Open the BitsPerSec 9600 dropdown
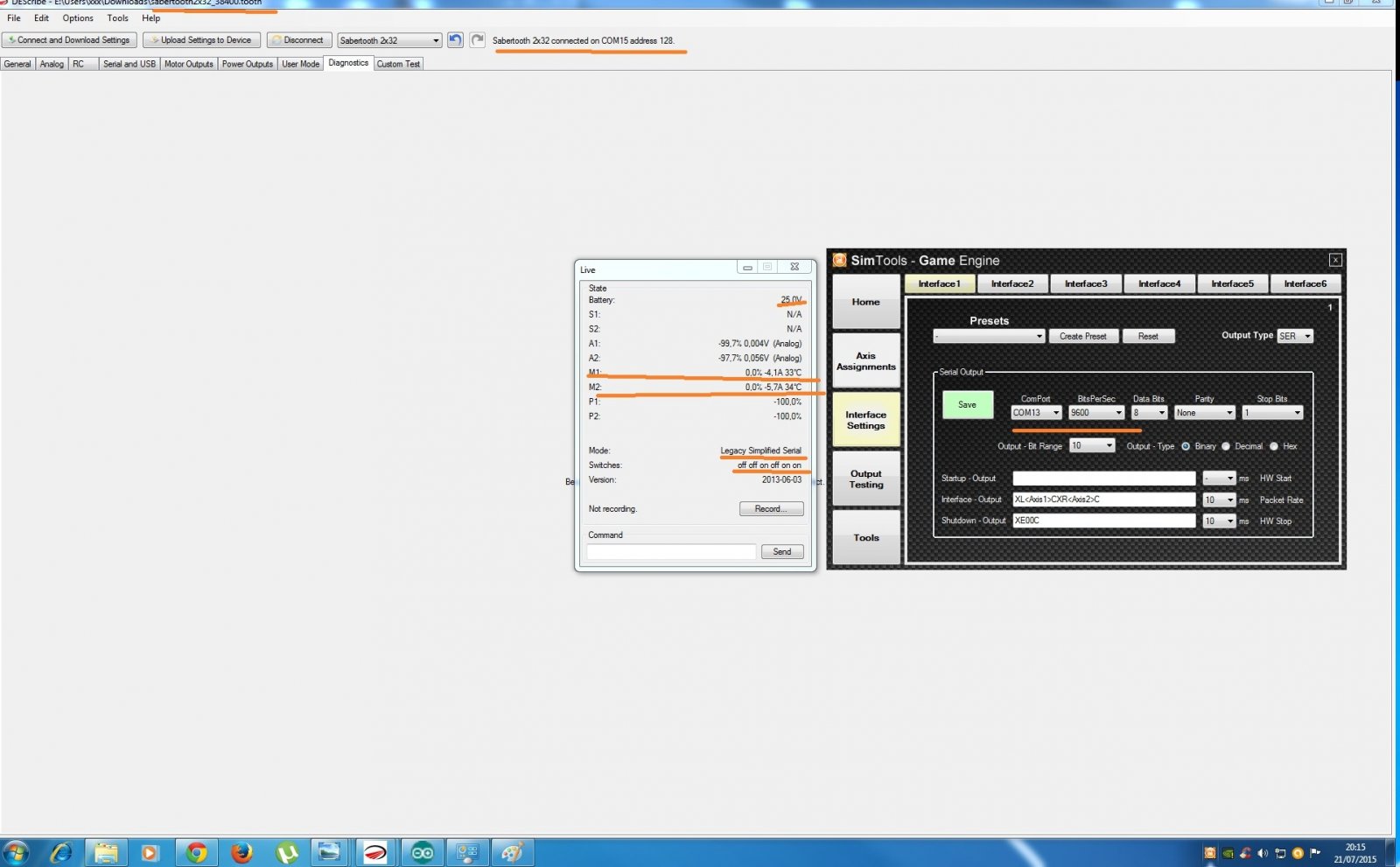 [1096, 413]
